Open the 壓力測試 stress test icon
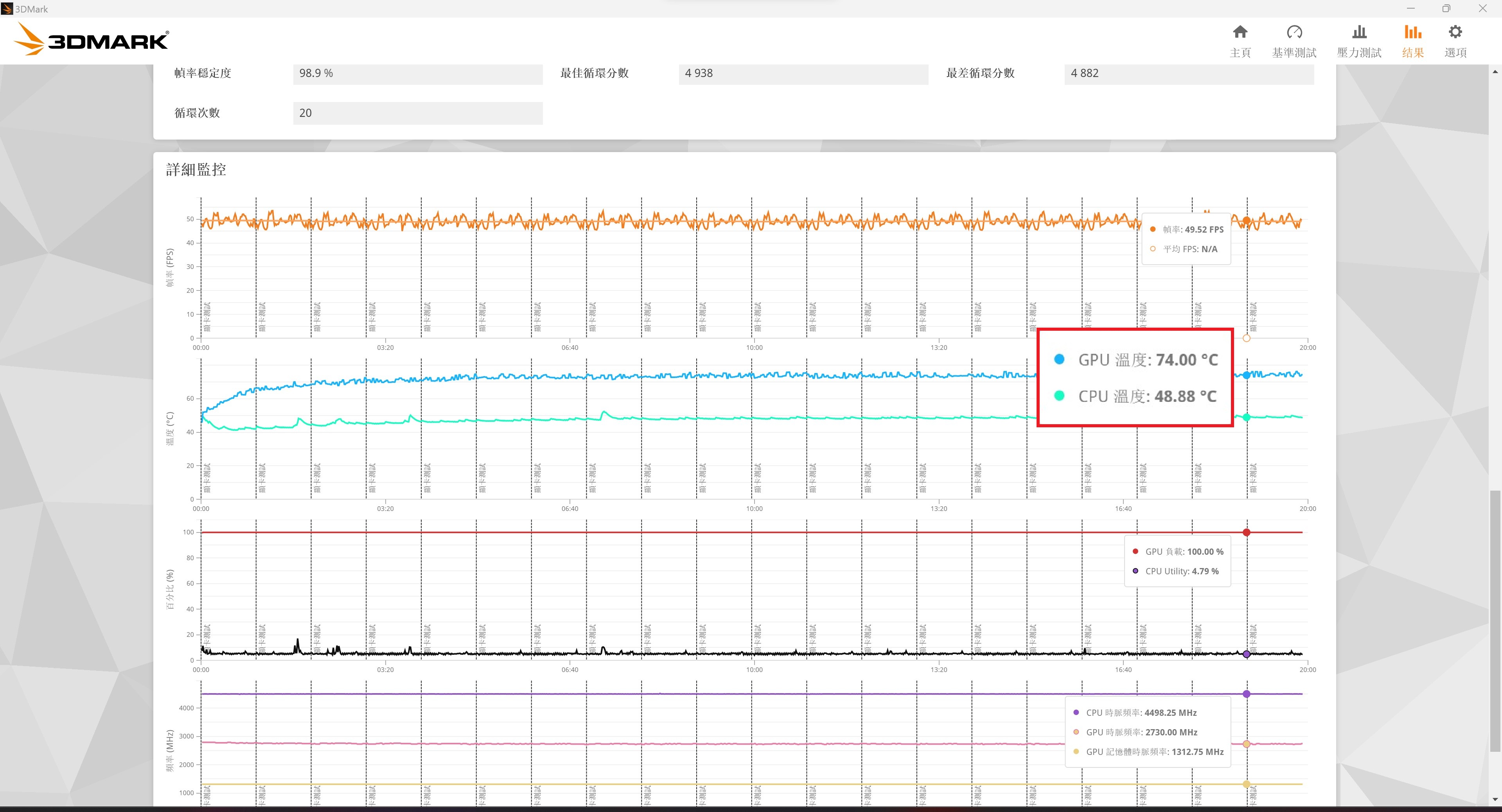 coord(1359,41)
